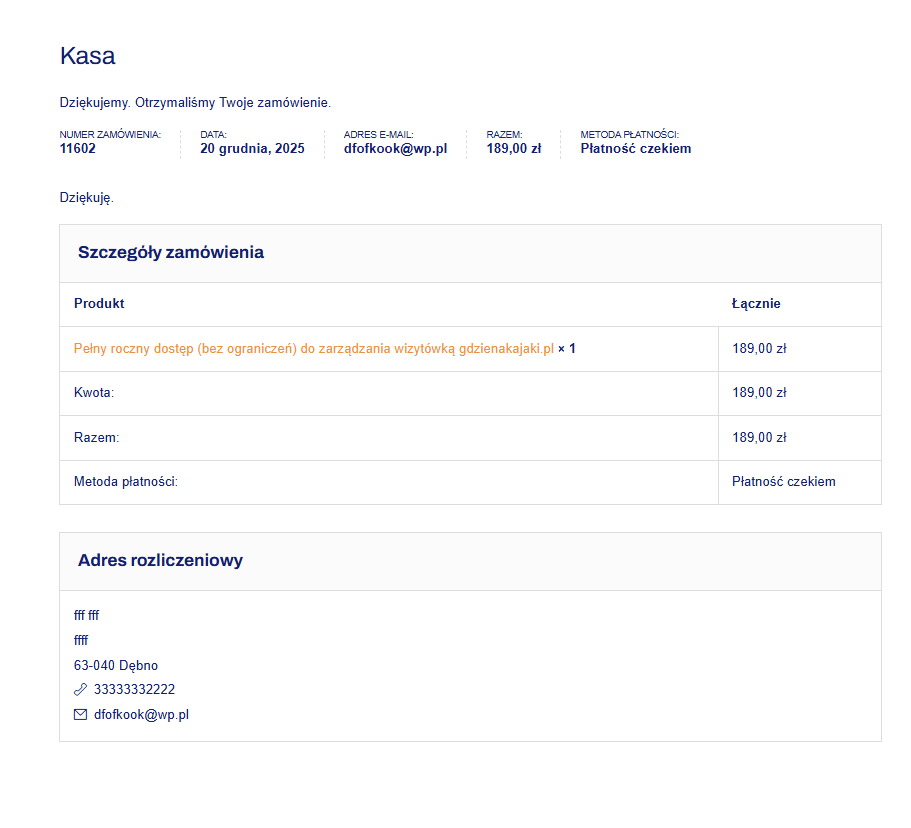Click the billing email dfofkook@wp.pl
The width and height of the screenshot is (911, 828).
pos(141,715)
